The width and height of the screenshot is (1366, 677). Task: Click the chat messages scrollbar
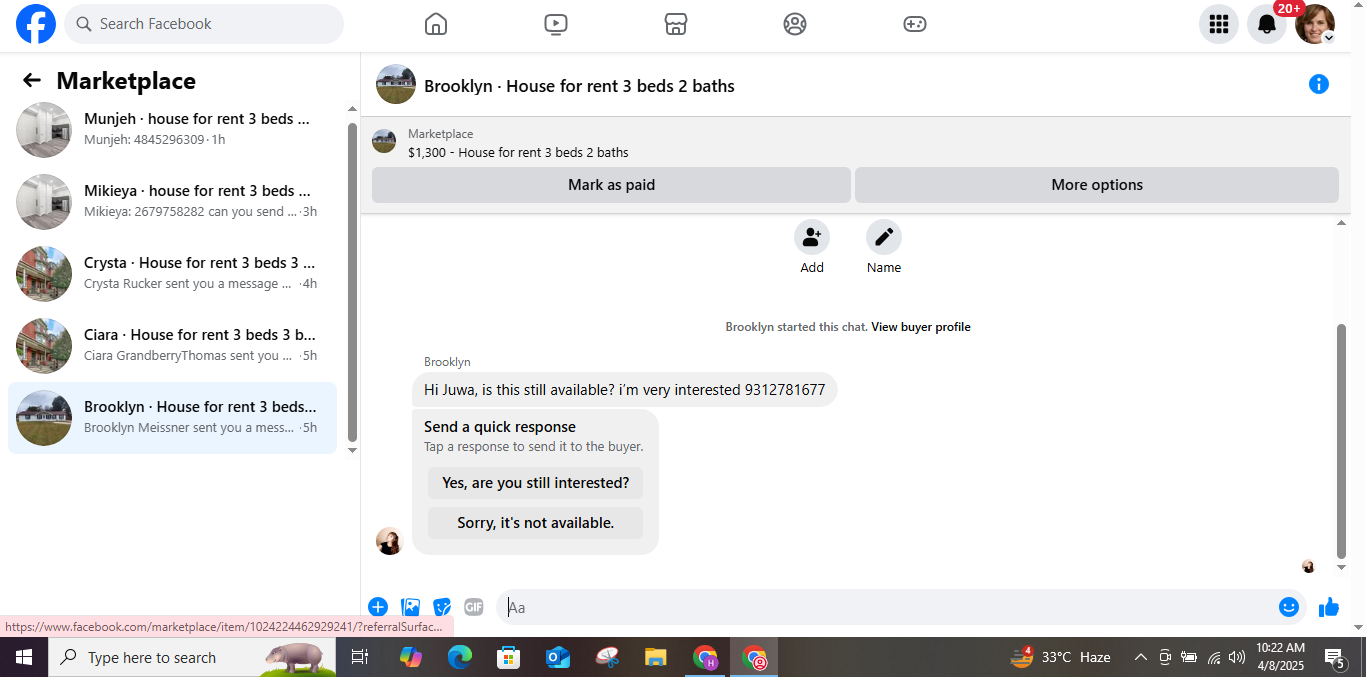click(1342, 441)
